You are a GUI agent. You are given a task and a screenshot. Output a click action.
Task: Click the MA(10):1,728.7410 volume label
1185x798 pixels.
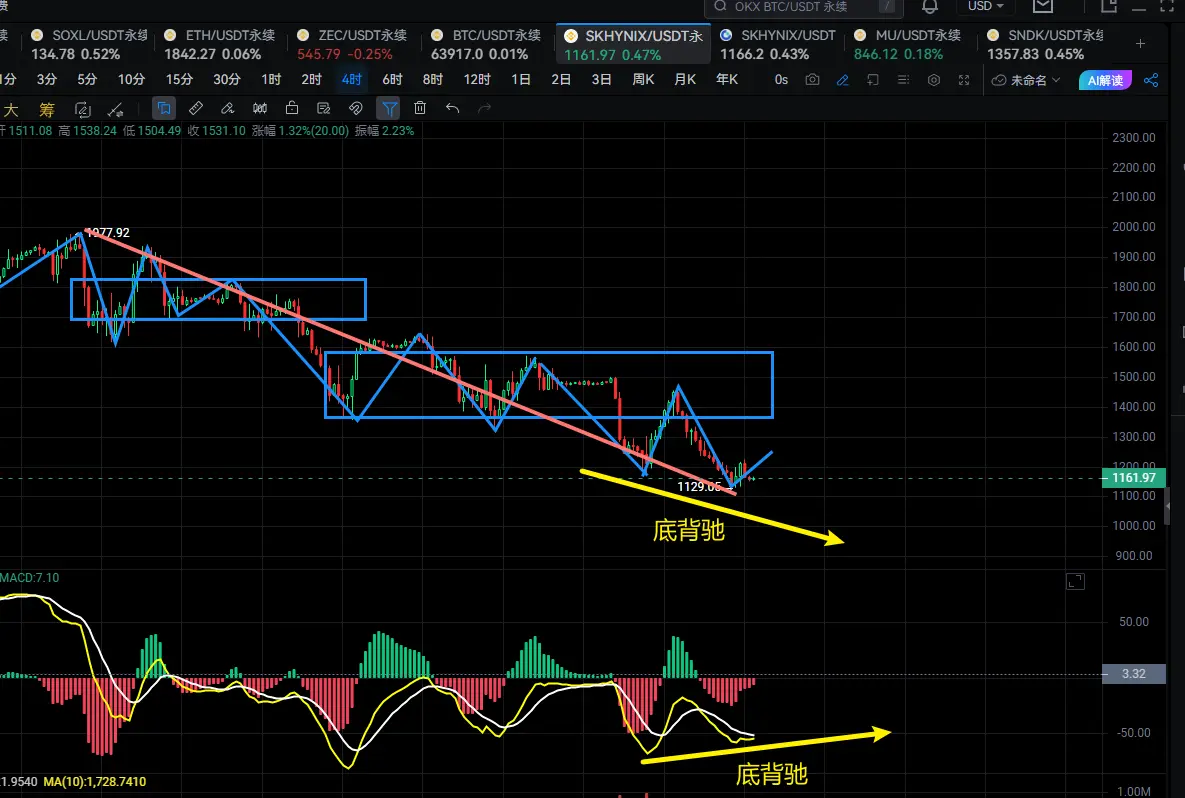94,781
